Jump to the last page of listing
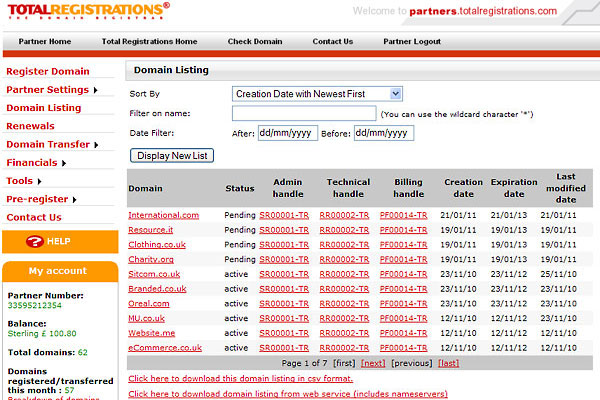Image resolution: width=600 pixels, height=400 pixels. (x=449, y=362)
